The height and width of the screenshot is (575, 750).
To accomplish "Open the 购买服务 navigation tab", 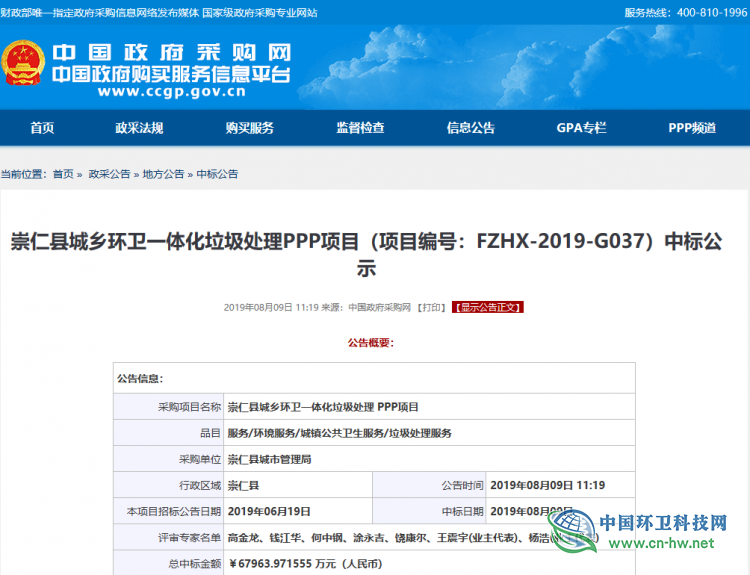I will [x=249, y=128].
